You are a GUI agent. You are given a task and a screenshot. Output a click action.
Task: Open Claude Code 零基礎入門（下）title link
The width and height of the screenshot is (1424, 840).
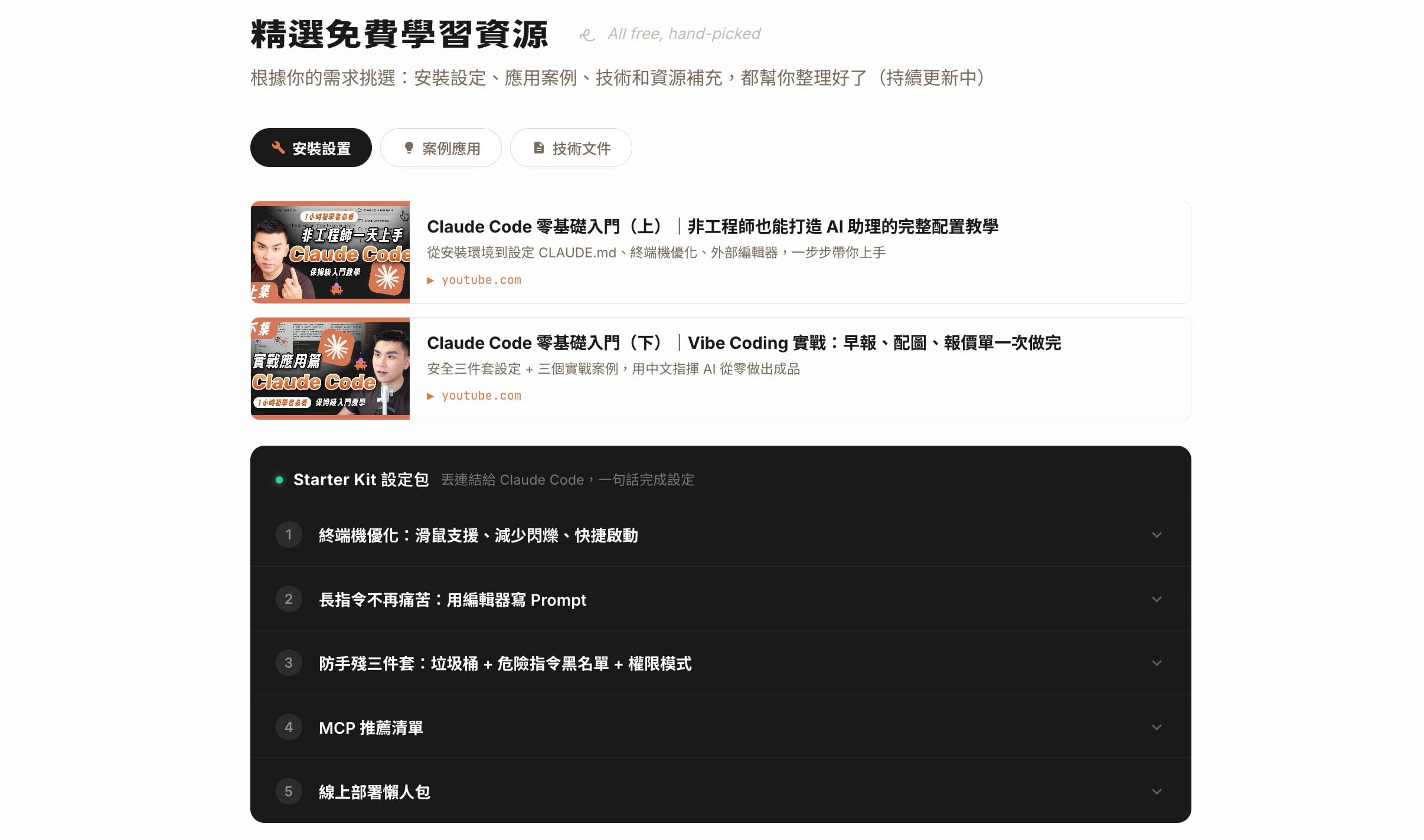(x=744, y=343)
